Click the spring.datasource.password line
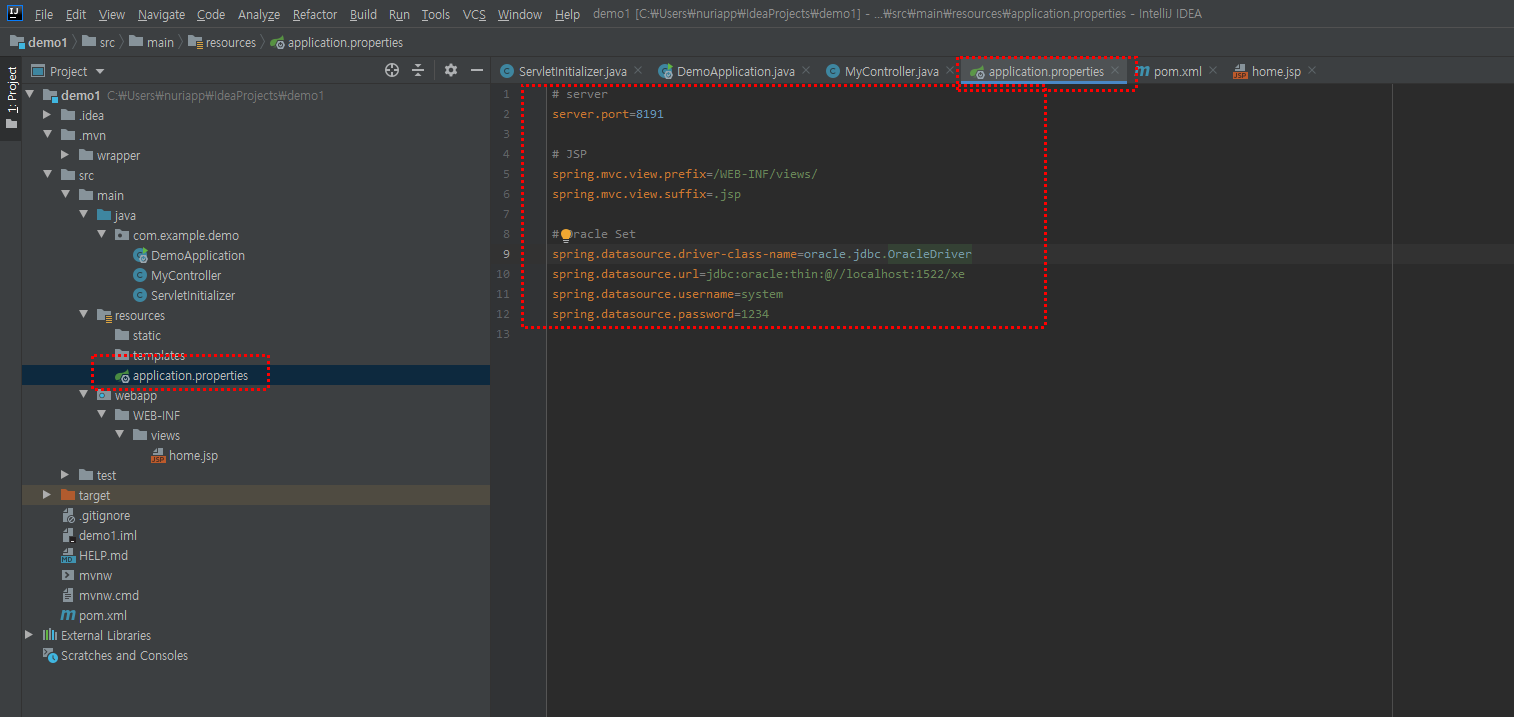Viewport: 1514px width, 717px height. [660, 314]
